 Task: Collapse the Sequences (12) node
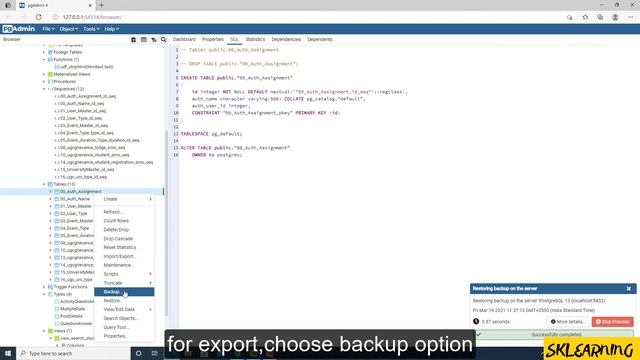click(x=44, y=89)
